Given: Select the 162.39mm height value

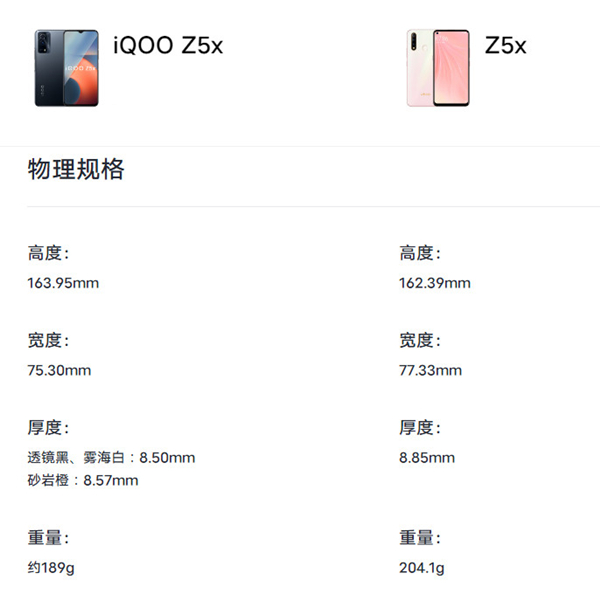Looking at the screenshot, I should click(x=434, y=283).
